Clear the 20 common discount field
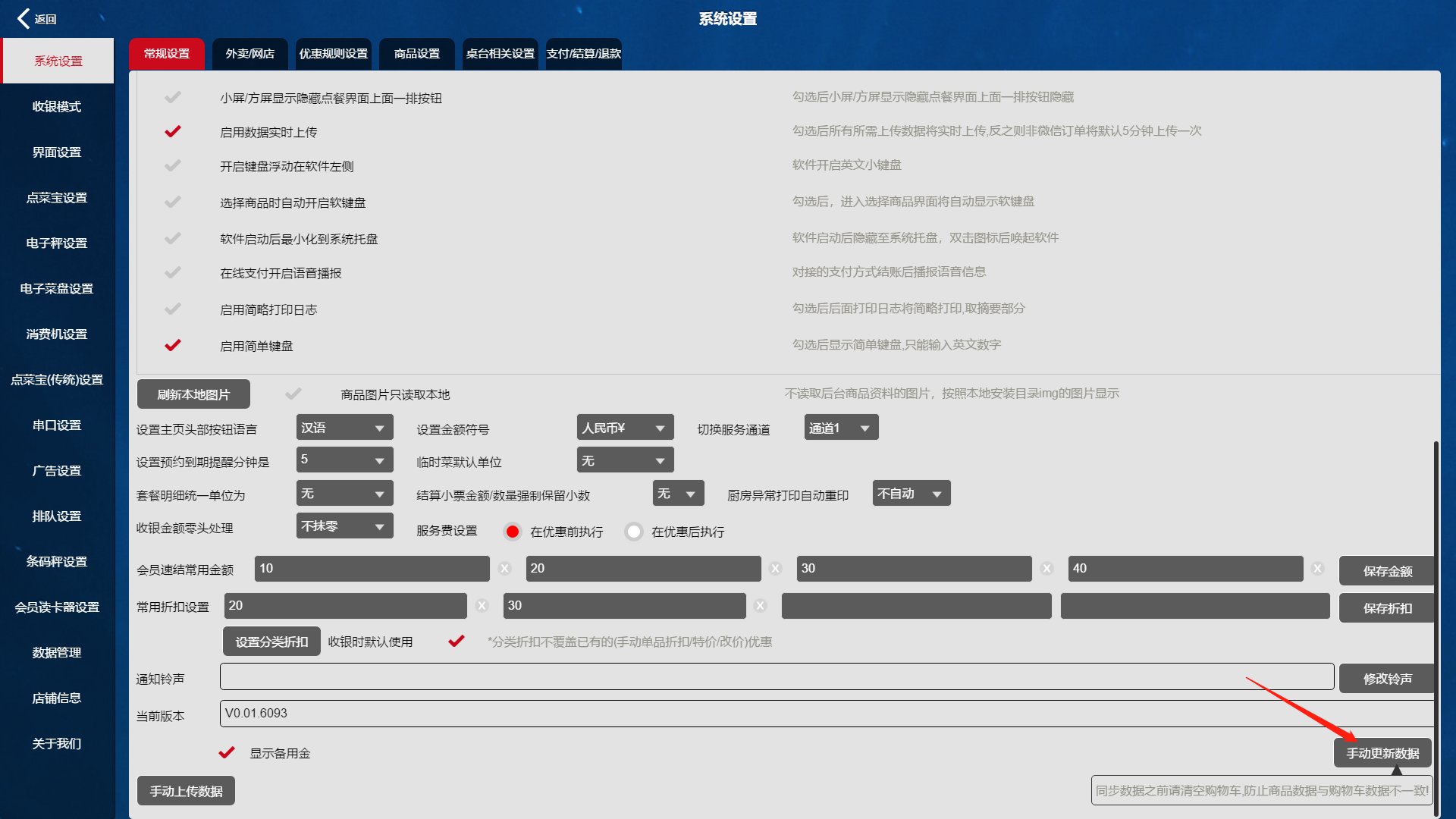 482,606
